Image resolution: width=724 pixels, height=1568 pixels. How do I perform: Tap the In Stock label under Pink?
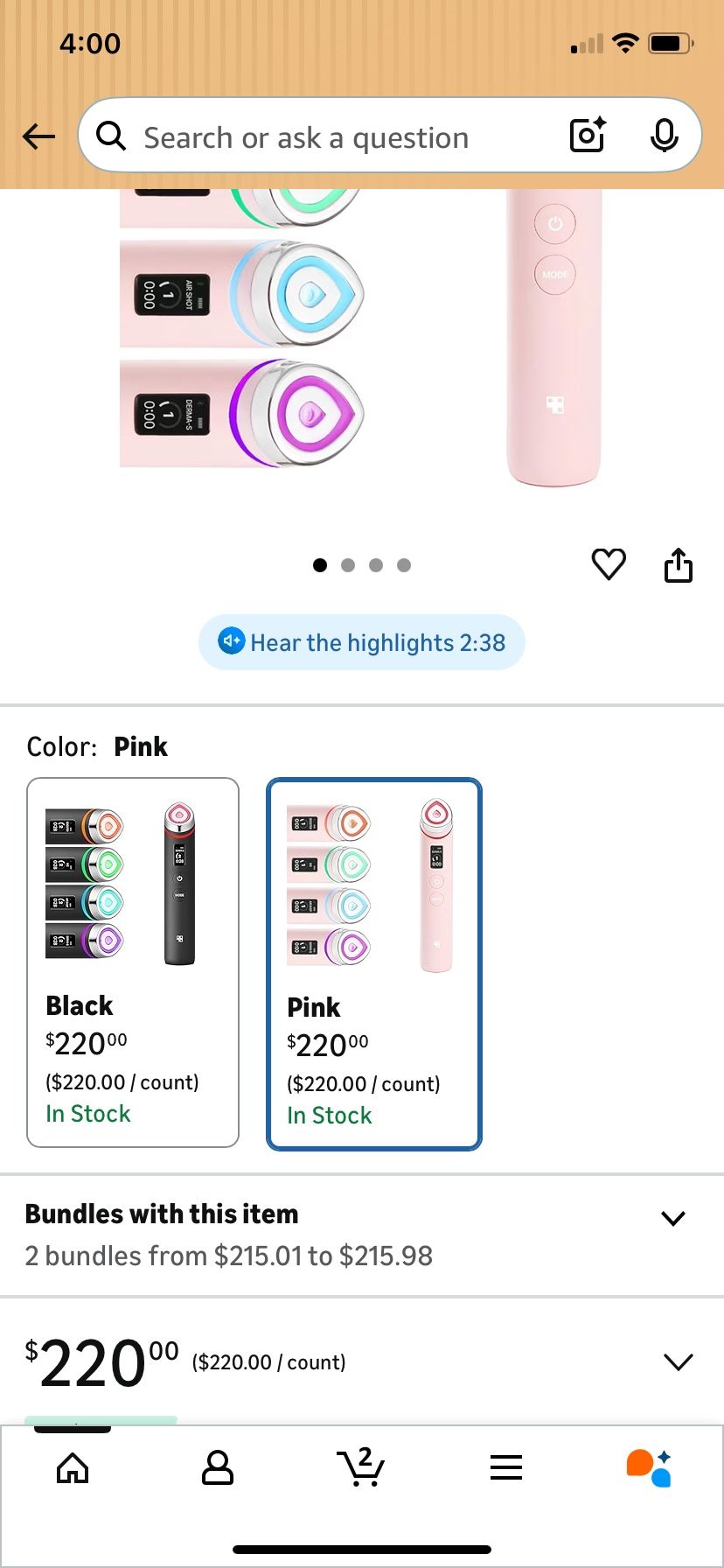pos(328,1115)
